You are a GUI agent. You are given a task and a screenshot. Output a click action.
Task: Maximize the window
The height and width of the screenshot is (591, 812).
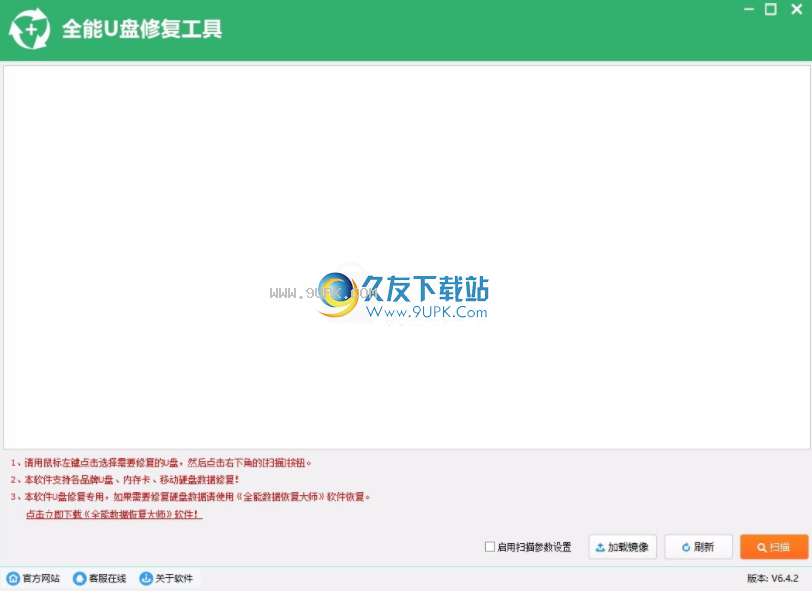coord(771,9)
